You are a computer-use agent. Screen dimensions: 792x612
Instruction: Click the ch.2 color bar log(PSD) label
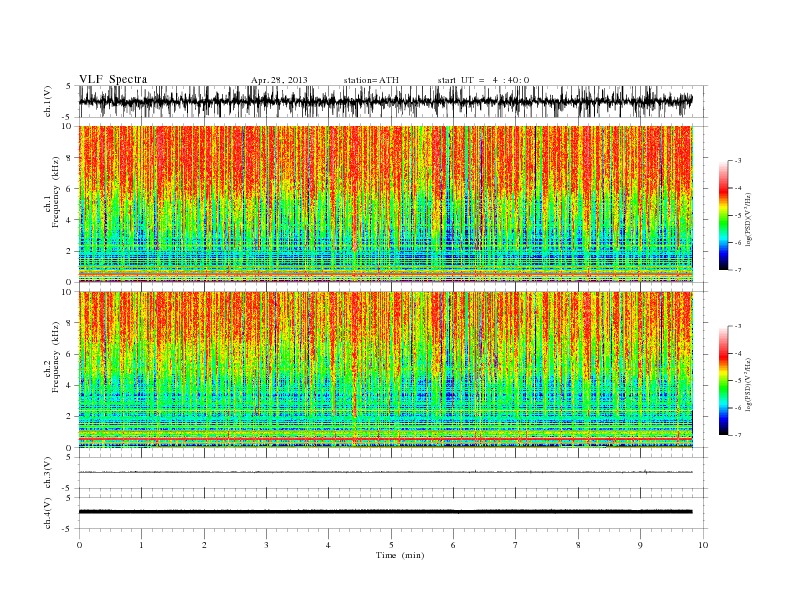(x=750, y=384)
